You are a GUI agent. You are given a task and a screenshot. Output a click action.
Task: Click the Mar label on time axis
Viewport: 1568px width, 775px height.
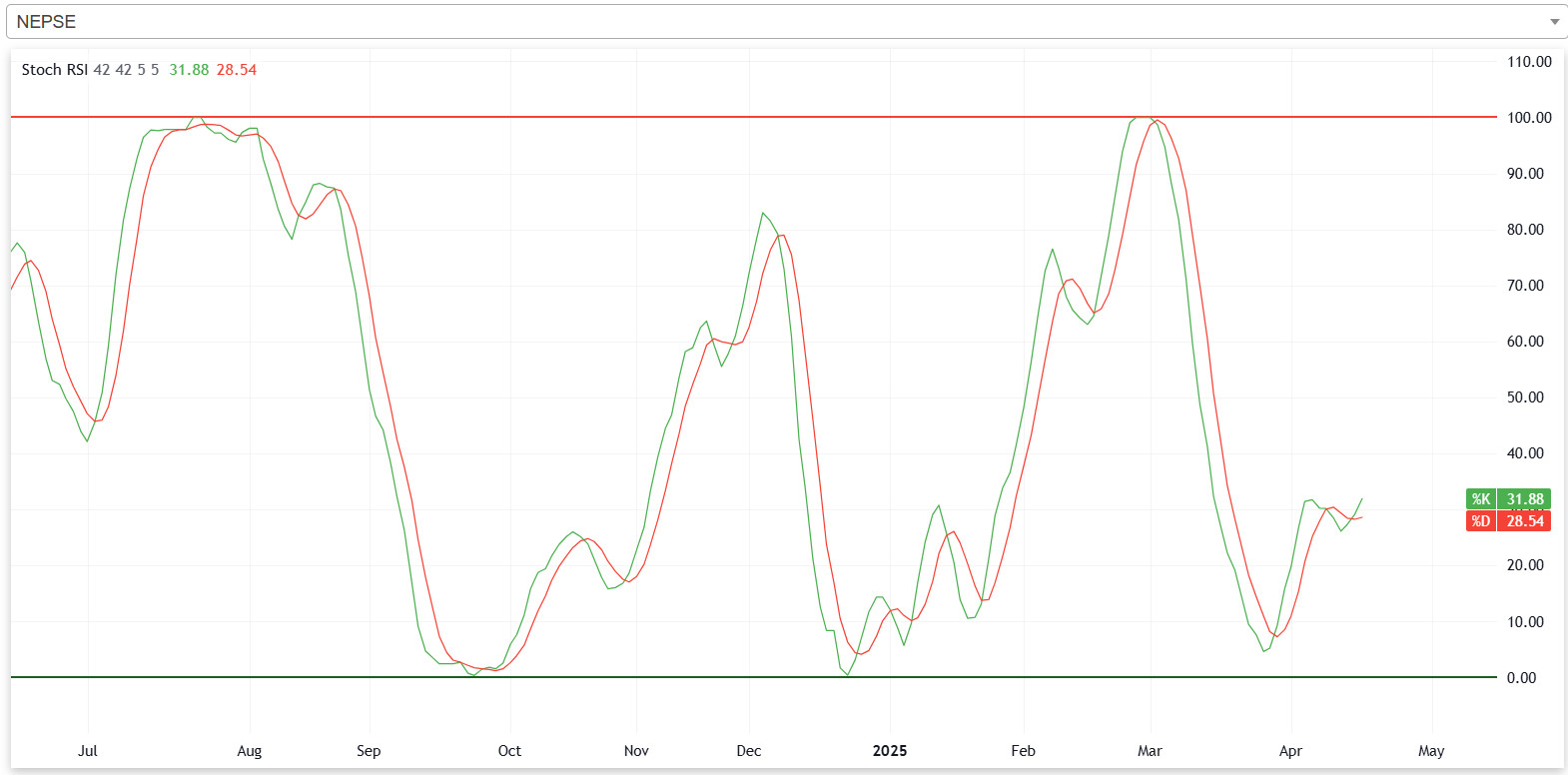tap(1150, 751)
